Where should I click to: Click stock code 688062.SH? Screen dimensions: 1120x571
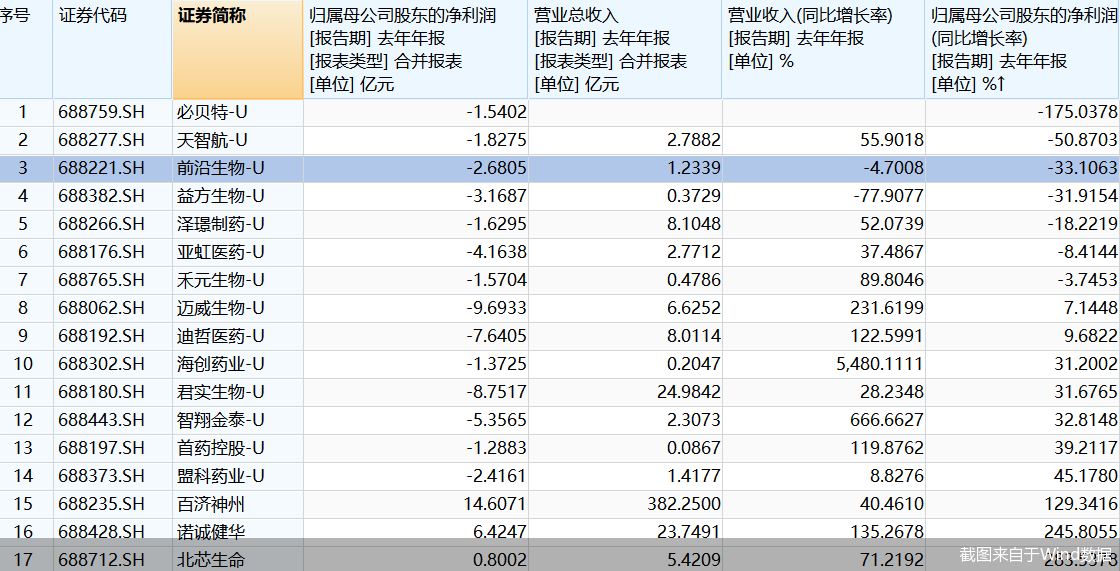[101, 308]
